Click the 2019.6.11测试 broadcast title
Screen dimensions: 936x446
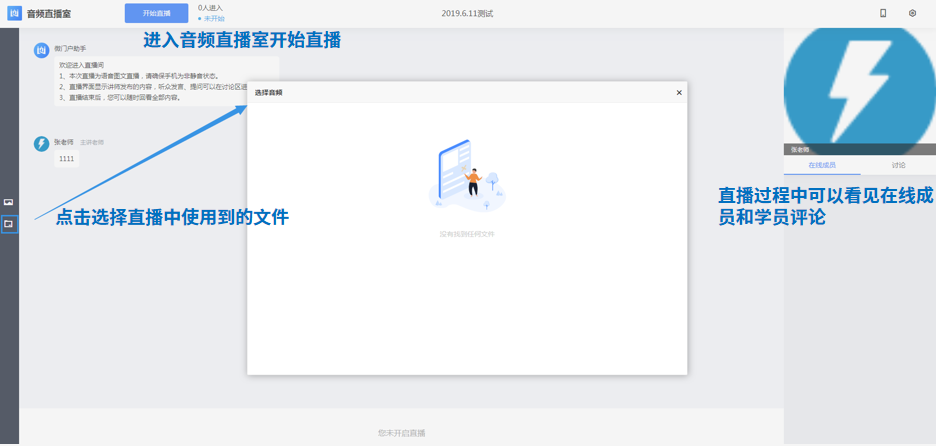click(467, 14)
